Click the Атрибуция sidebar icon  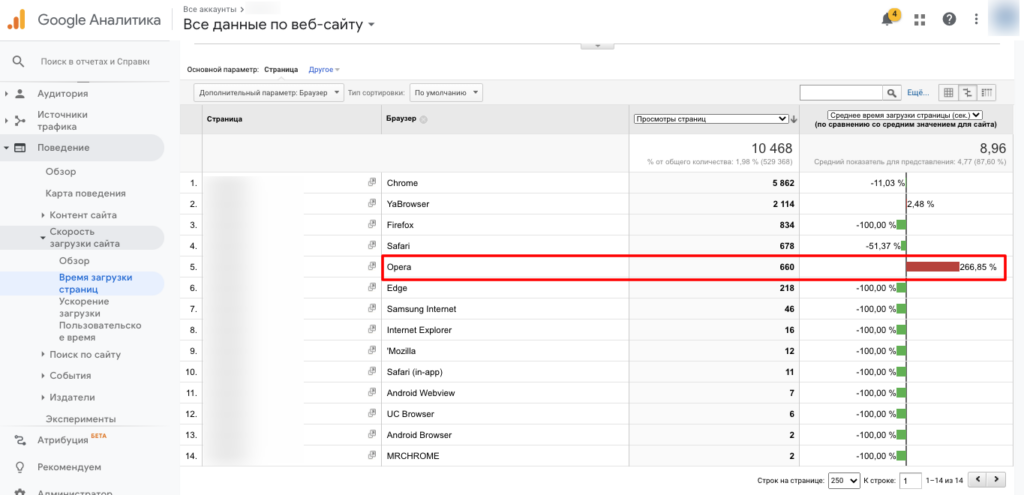point(18,440)
